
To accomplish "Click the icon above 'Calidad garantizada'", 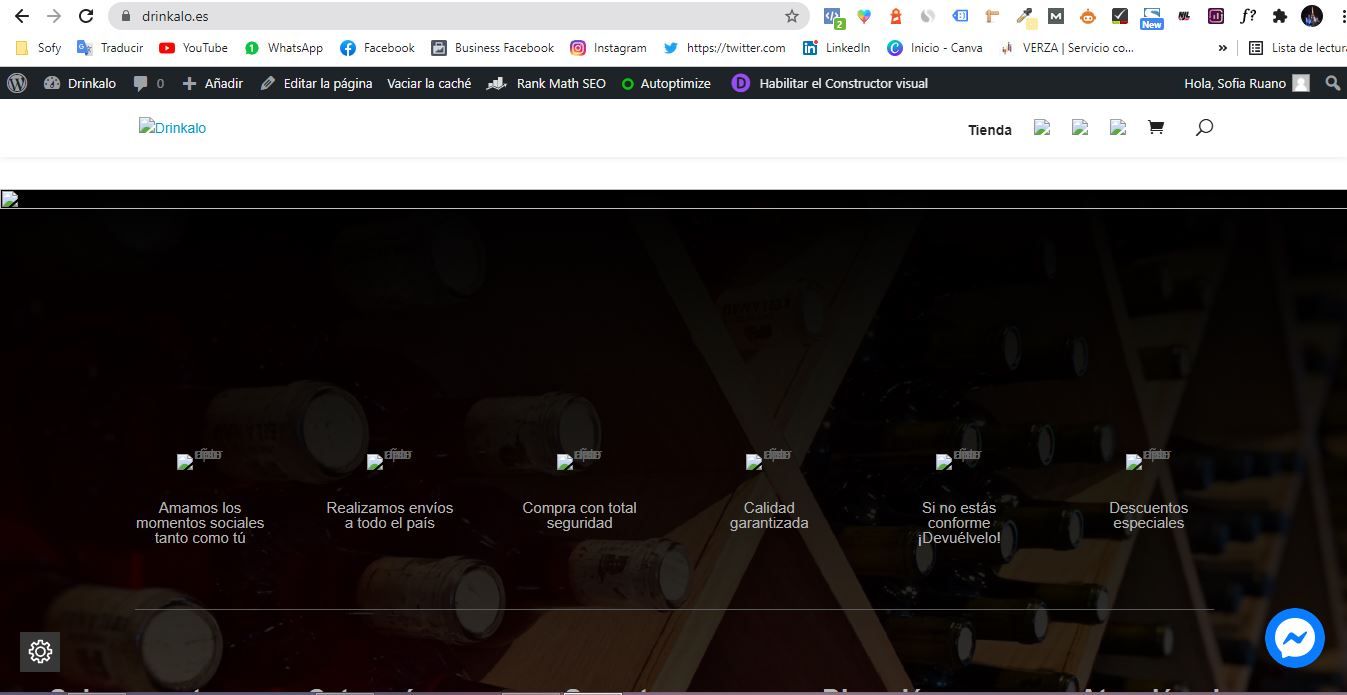I will pos(769,459).
